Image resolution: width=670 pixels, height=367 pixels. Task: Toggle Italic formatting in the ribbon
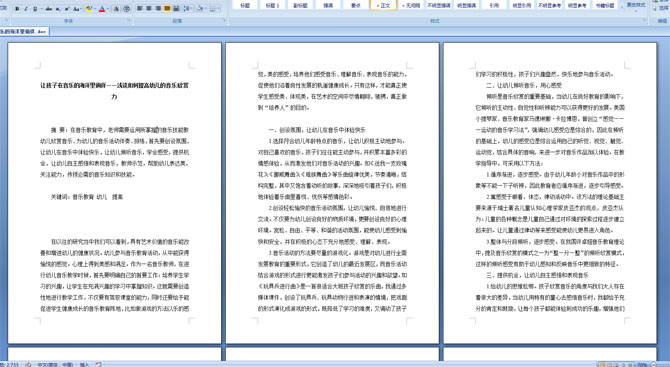pos(26,9)
